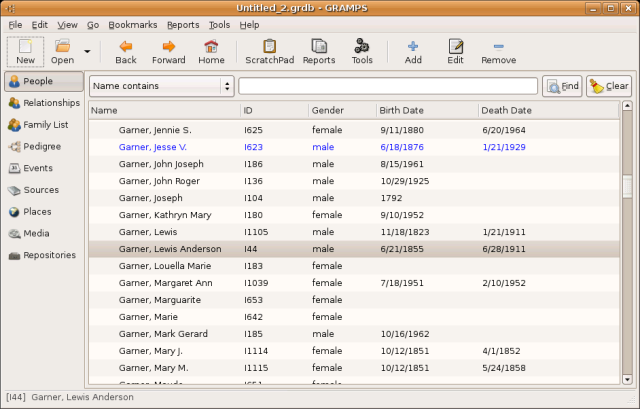Open the ScratchPad tool

(269, 51)
